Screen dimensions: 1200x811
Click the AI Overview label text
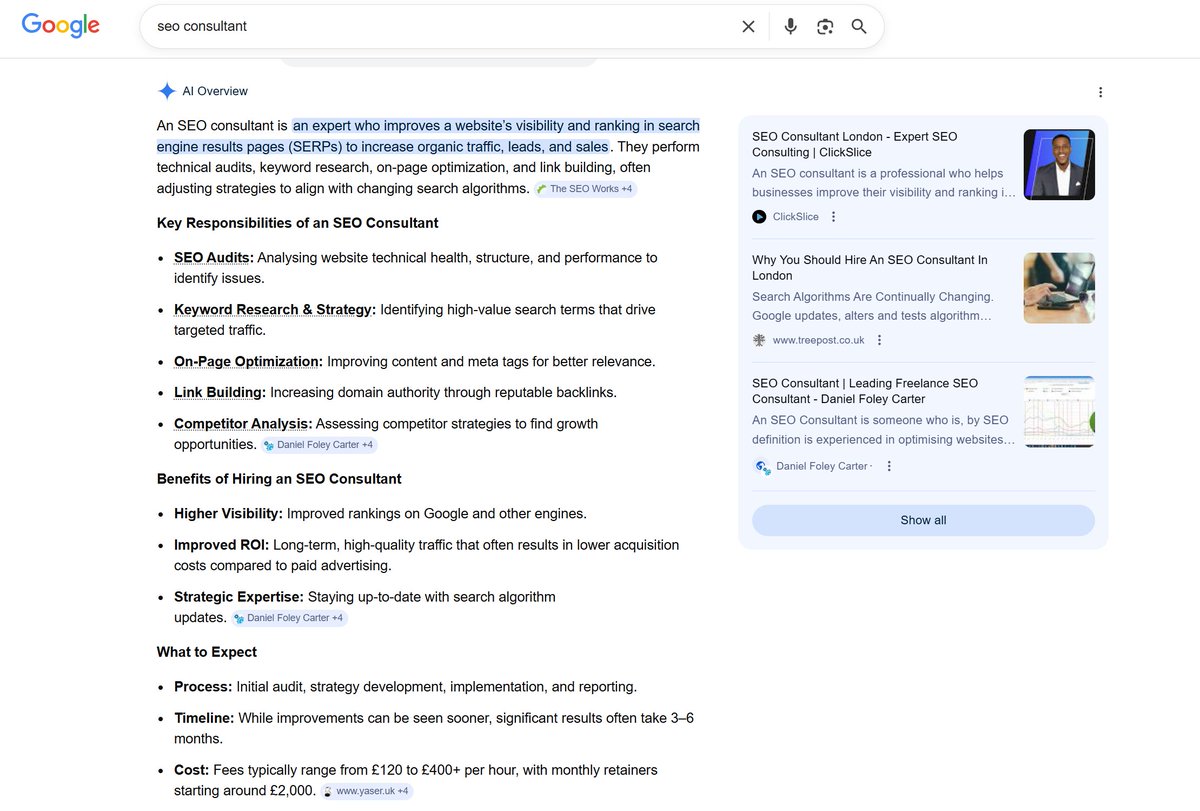coord(215,91)
